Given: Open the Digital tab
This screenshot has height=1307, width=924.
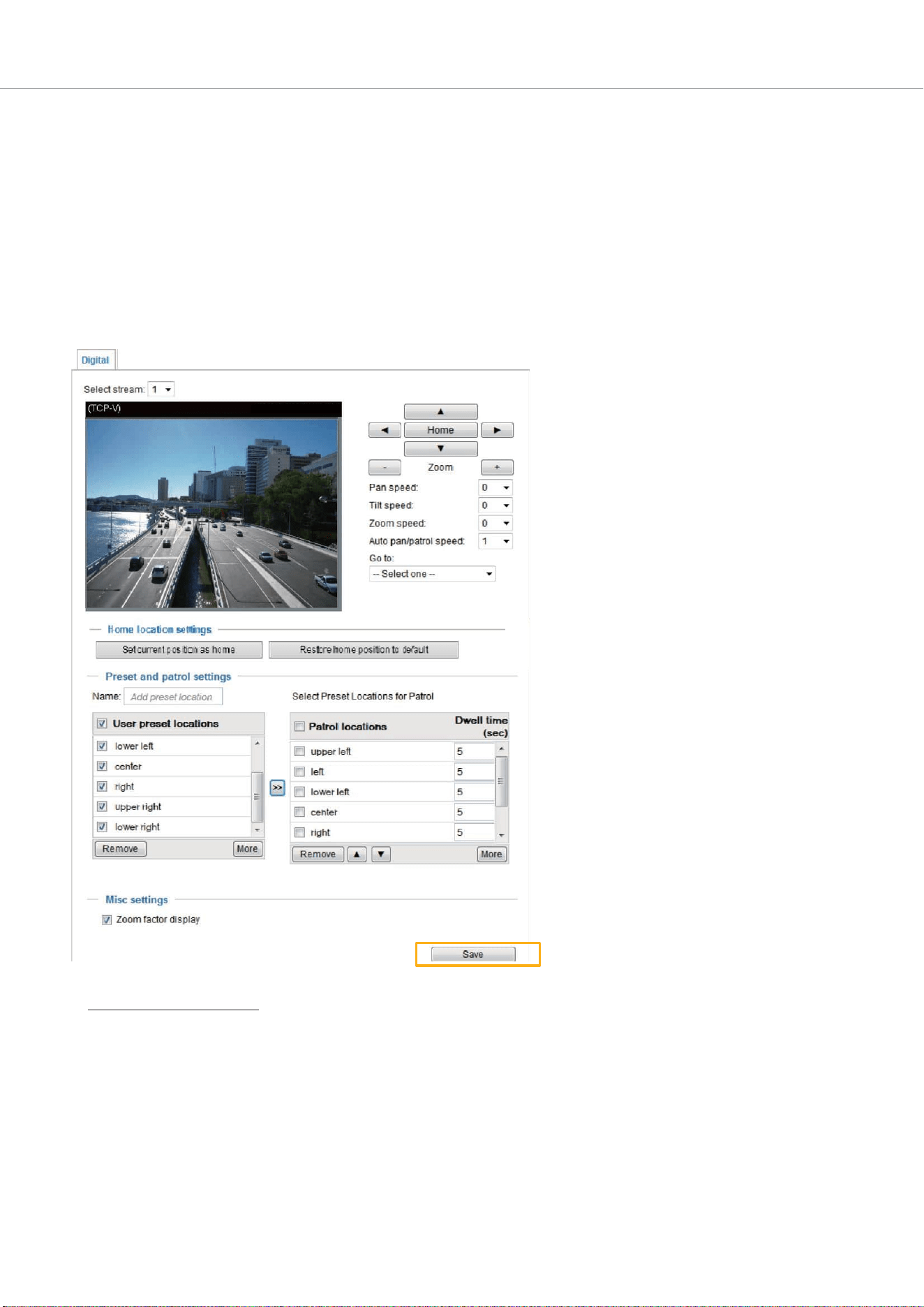Looking at the screenshot, I should click(x=95, y=360).
